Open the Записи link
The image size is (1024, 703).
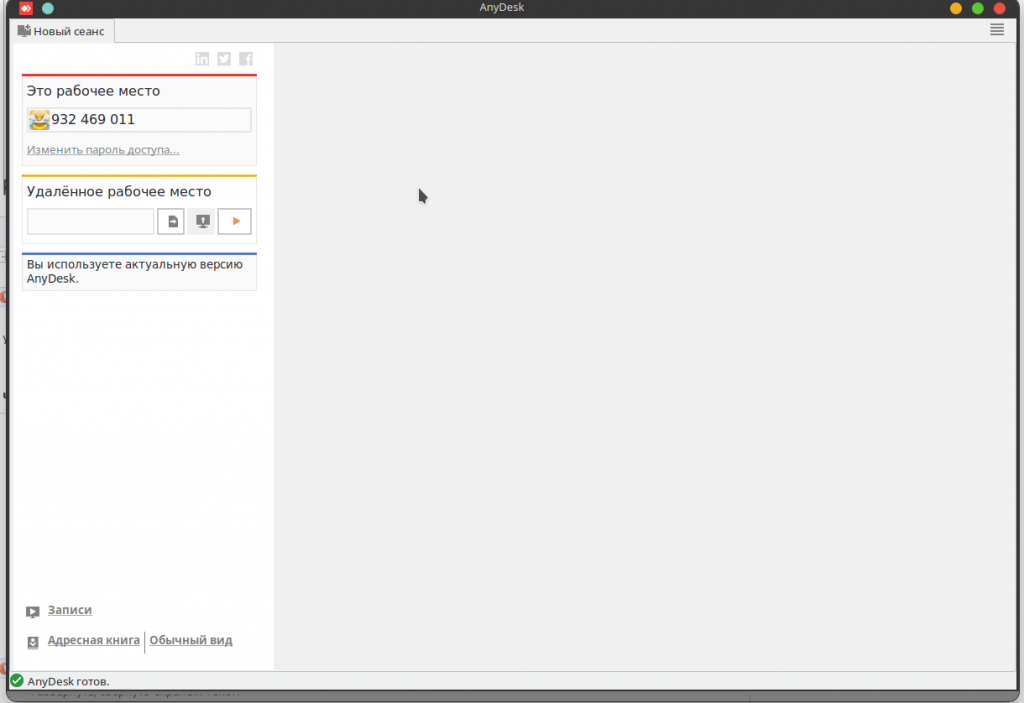70,610
